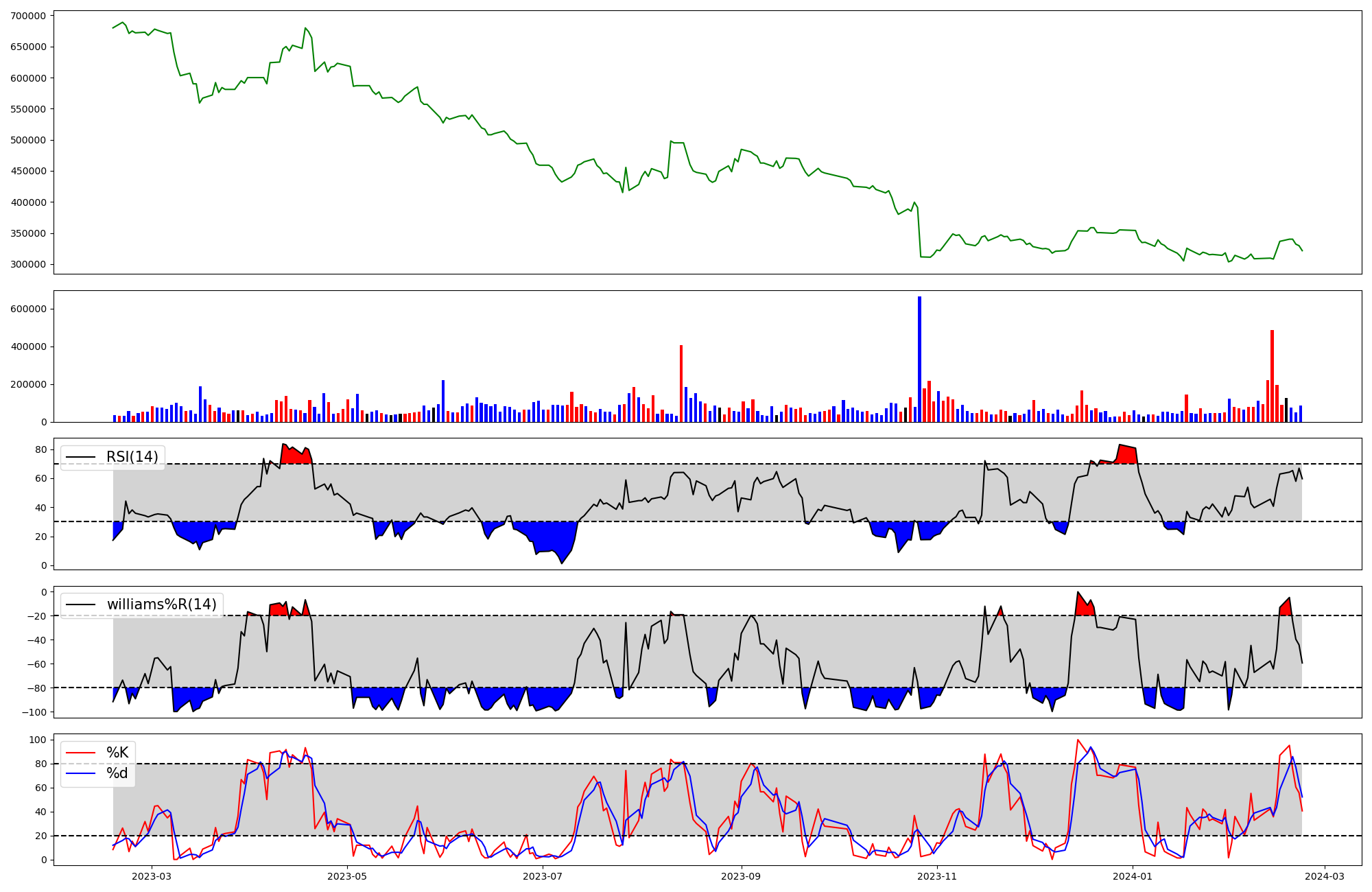Select the 2023-07 x-axis date label
This screenshot has width=1372, height=892.
click(543, 876)
